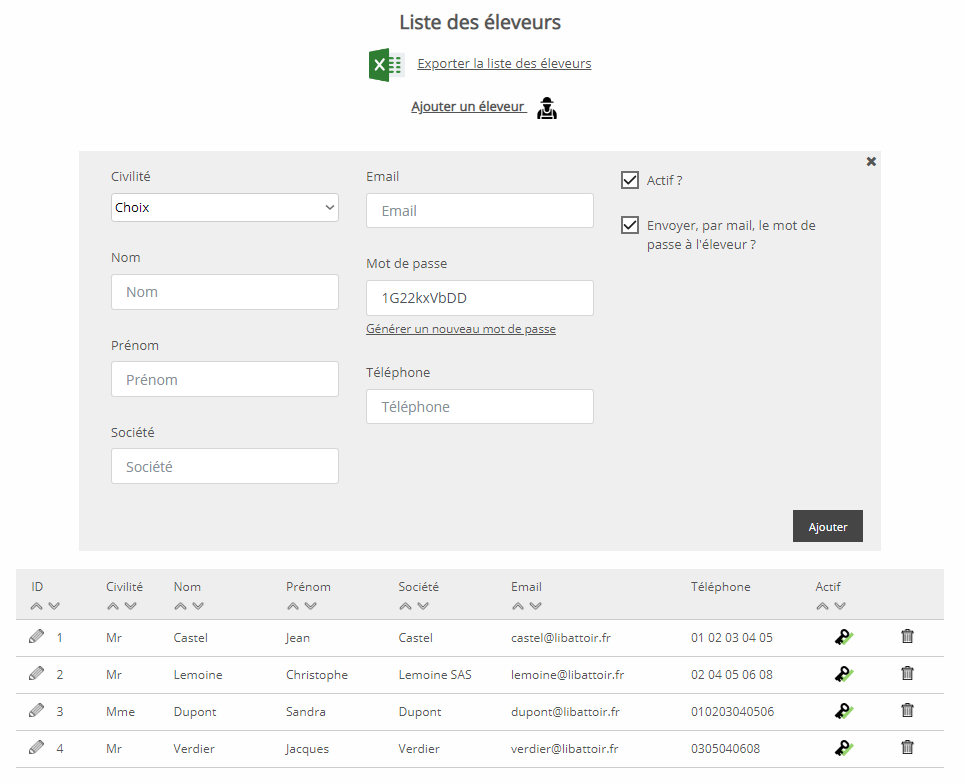Open the Civilité Choix dropdown
Screen dimensions: 965x784
coord(225,207)
